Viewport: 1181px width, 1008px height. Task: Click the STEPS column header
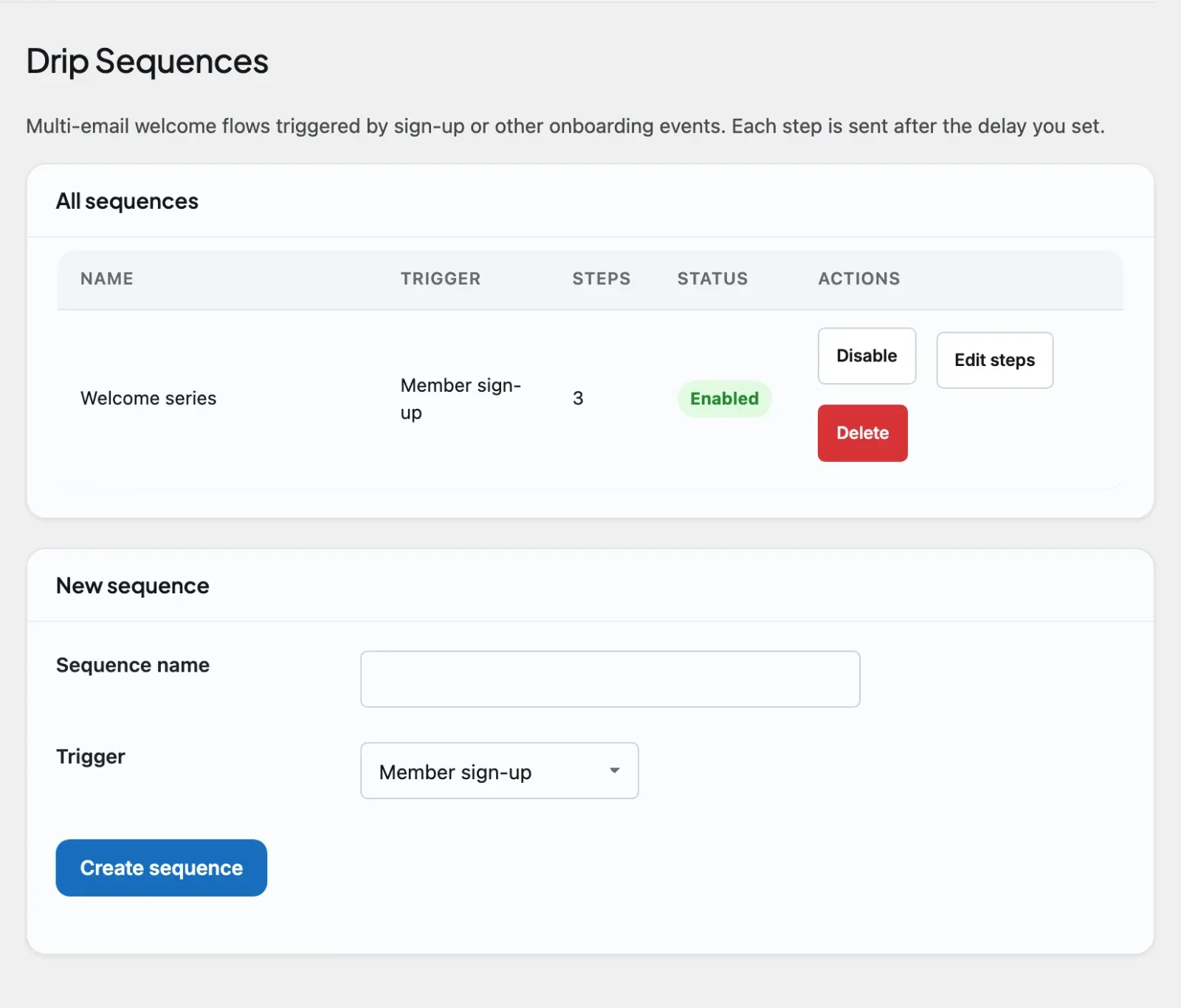click(x=602, y=279)
